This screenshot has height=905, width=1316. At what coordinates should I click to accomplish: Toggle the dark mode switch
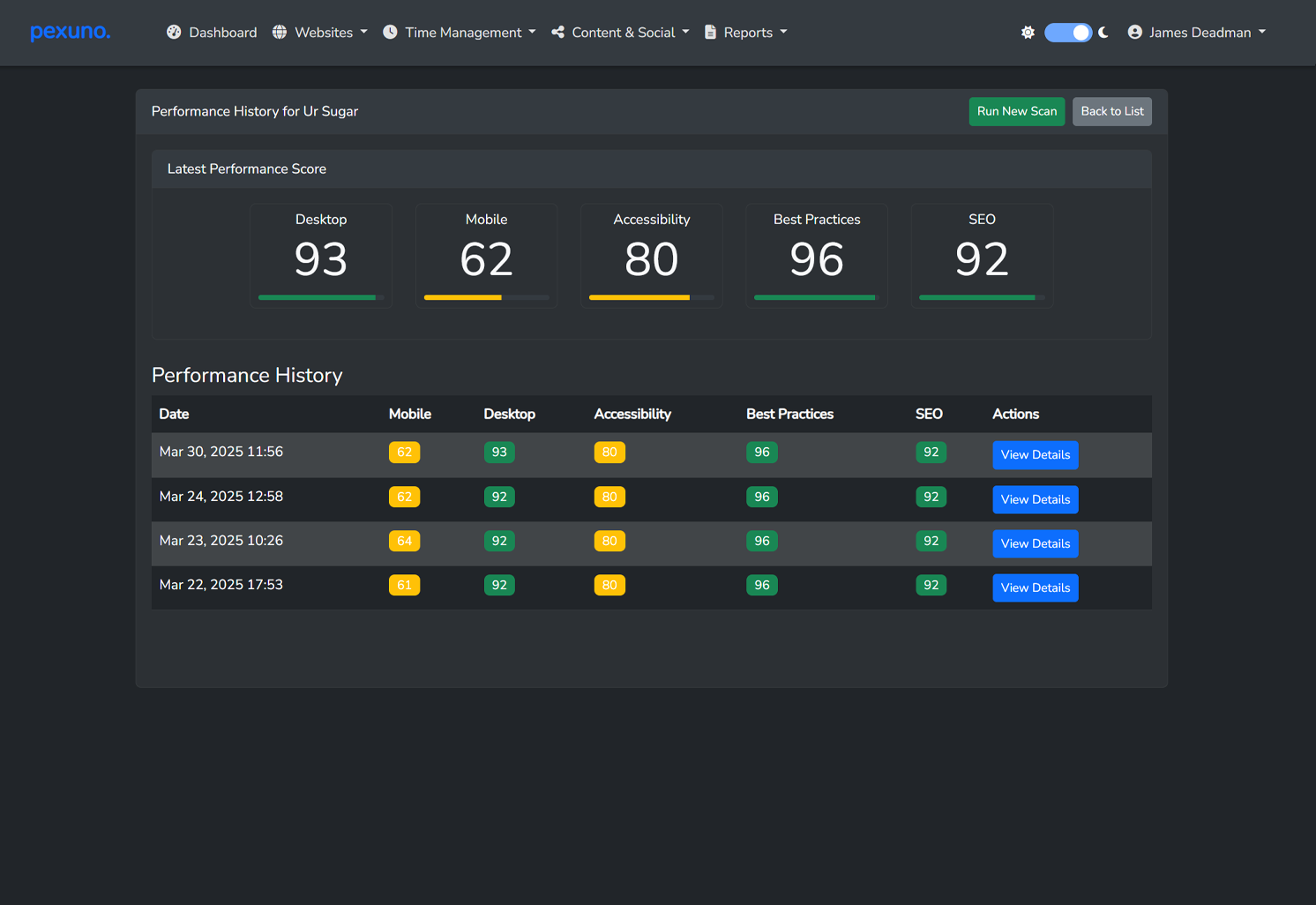coord(1068,33)
